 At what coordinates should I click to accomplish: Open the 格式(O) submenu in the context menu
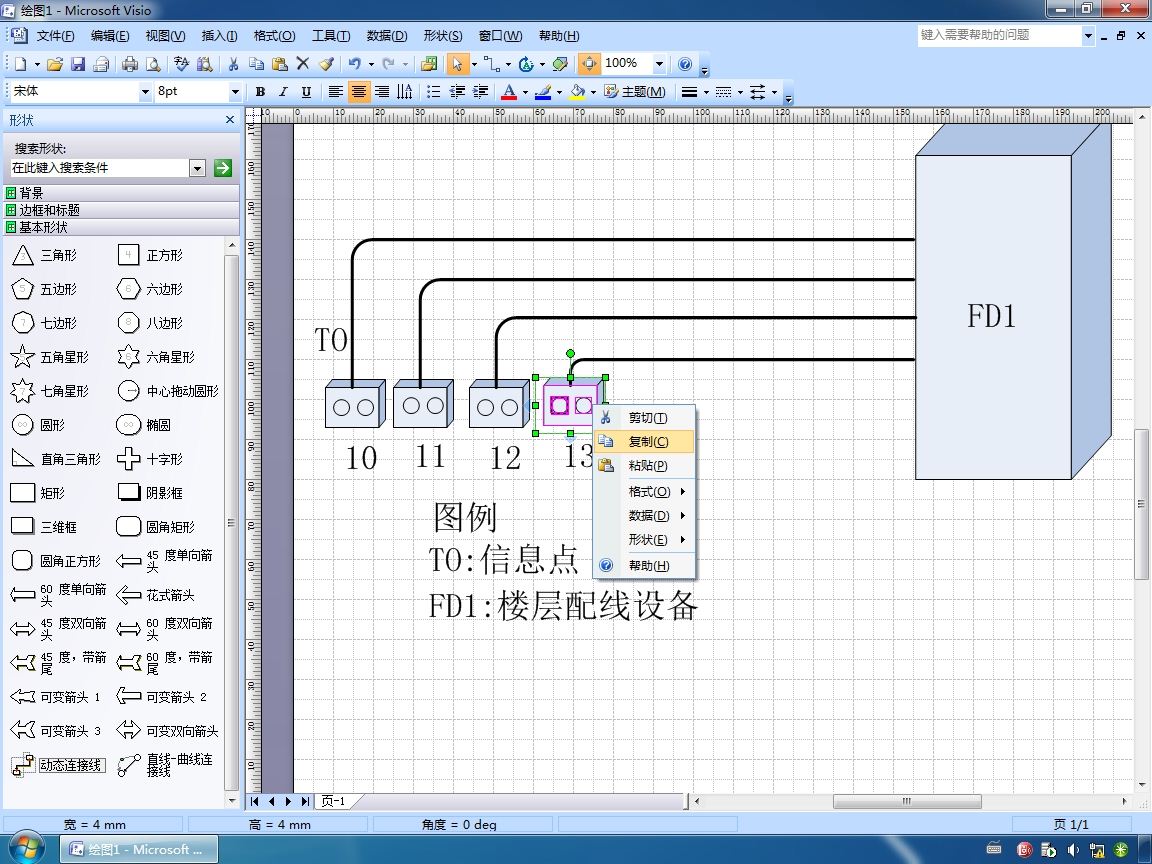(644, 492)
